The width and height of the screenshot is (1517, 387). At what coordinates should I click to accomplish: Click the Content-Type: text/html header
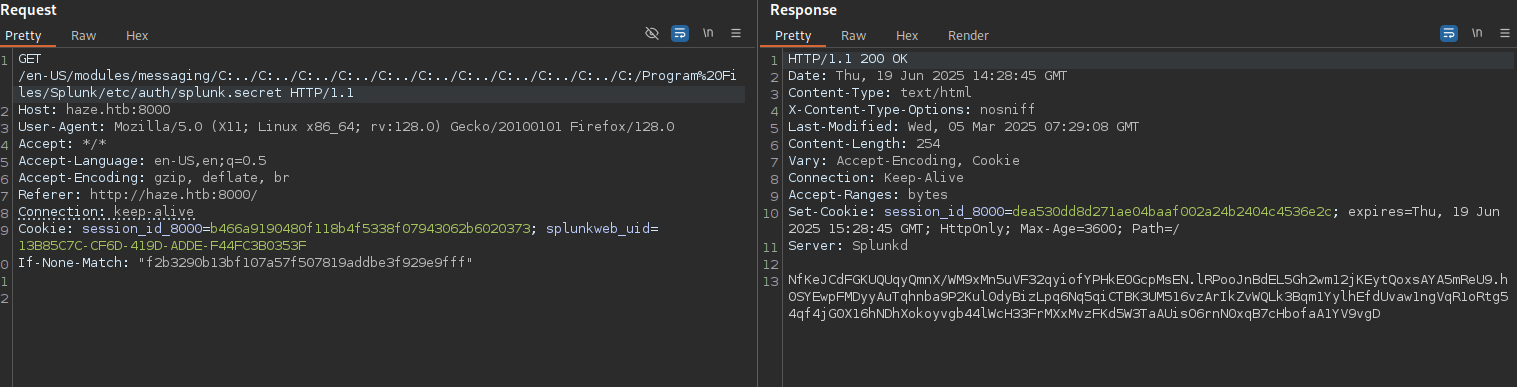click(x=880, y=93)
